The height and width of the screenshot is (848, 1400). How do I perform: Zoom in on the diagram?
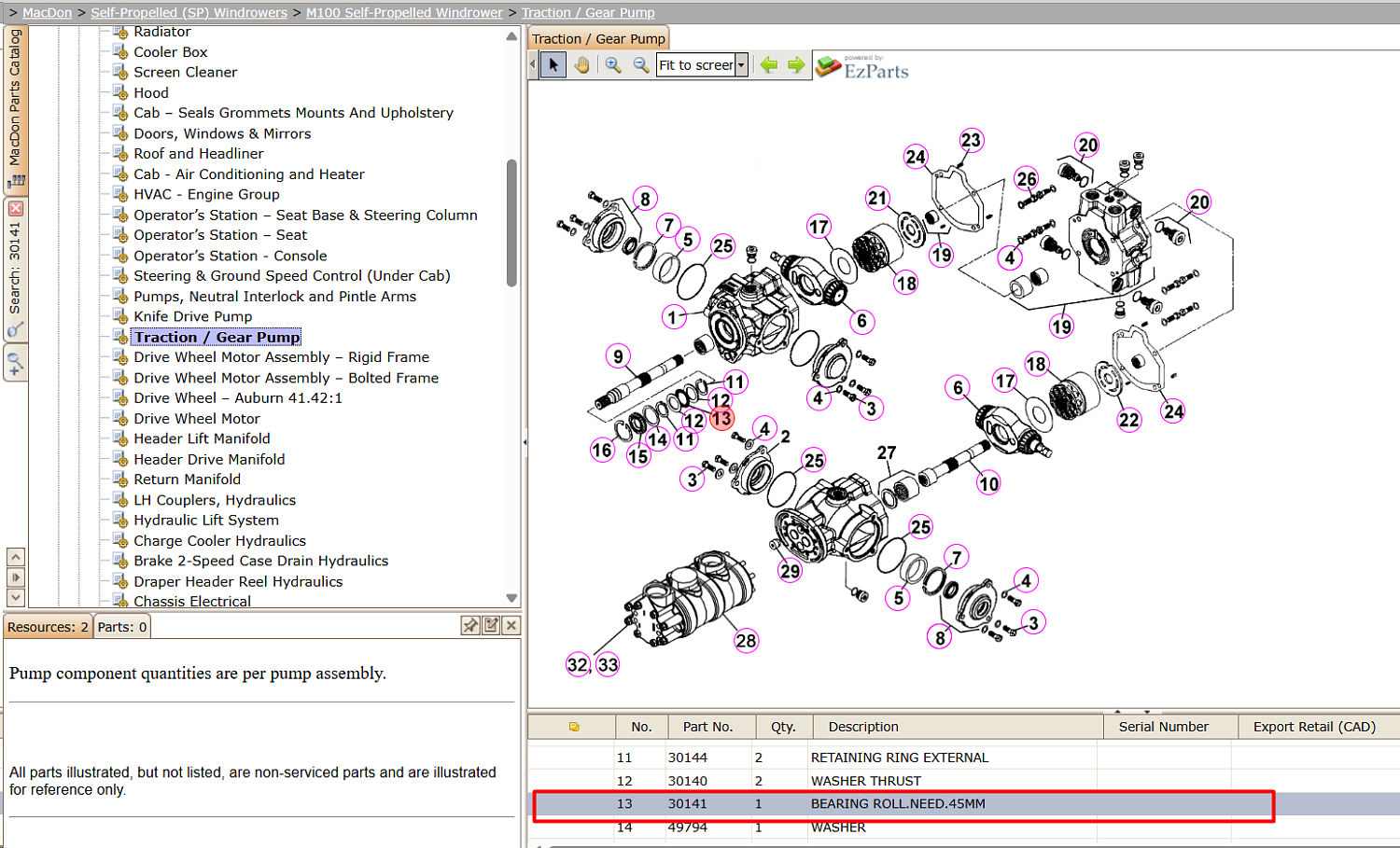point(613,65)
